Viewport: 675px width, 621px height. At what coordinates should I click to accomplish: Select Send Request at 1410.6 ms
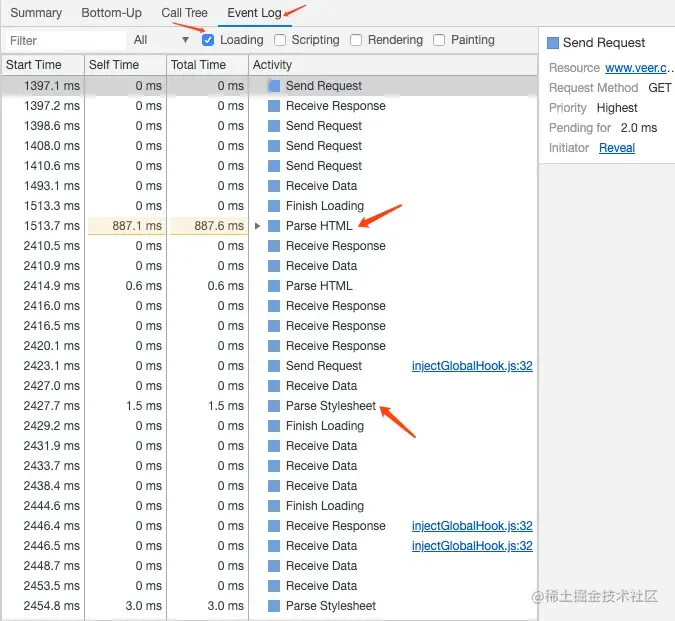(x=269, y=166)
